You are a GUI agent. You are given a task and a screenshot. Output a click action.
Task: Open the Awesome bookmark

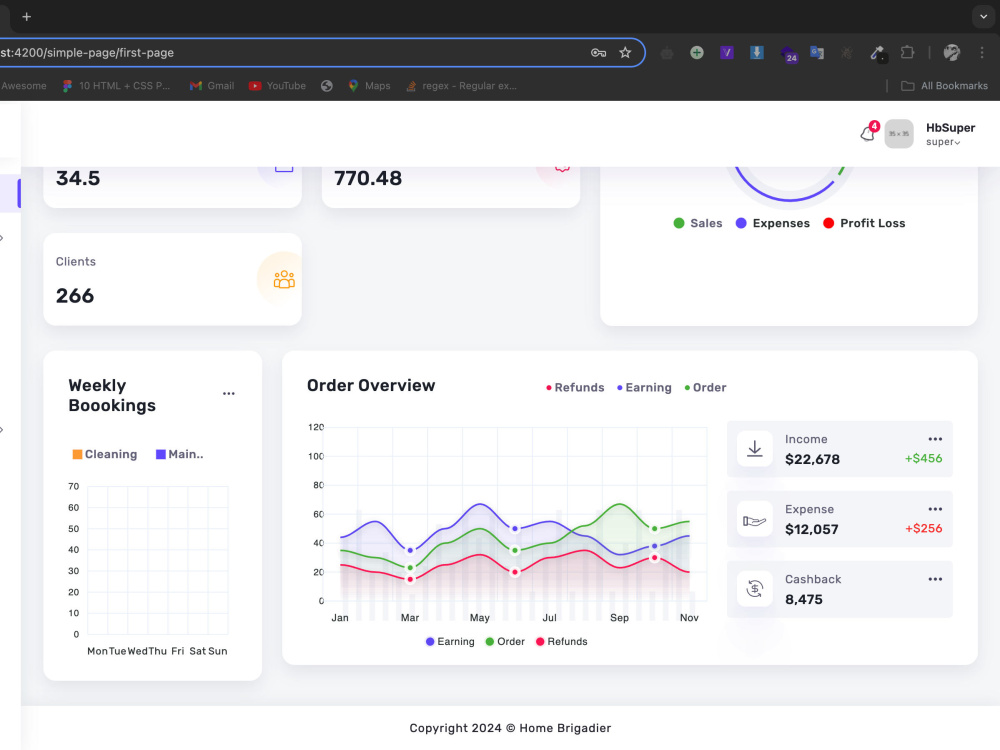(24, 85)
